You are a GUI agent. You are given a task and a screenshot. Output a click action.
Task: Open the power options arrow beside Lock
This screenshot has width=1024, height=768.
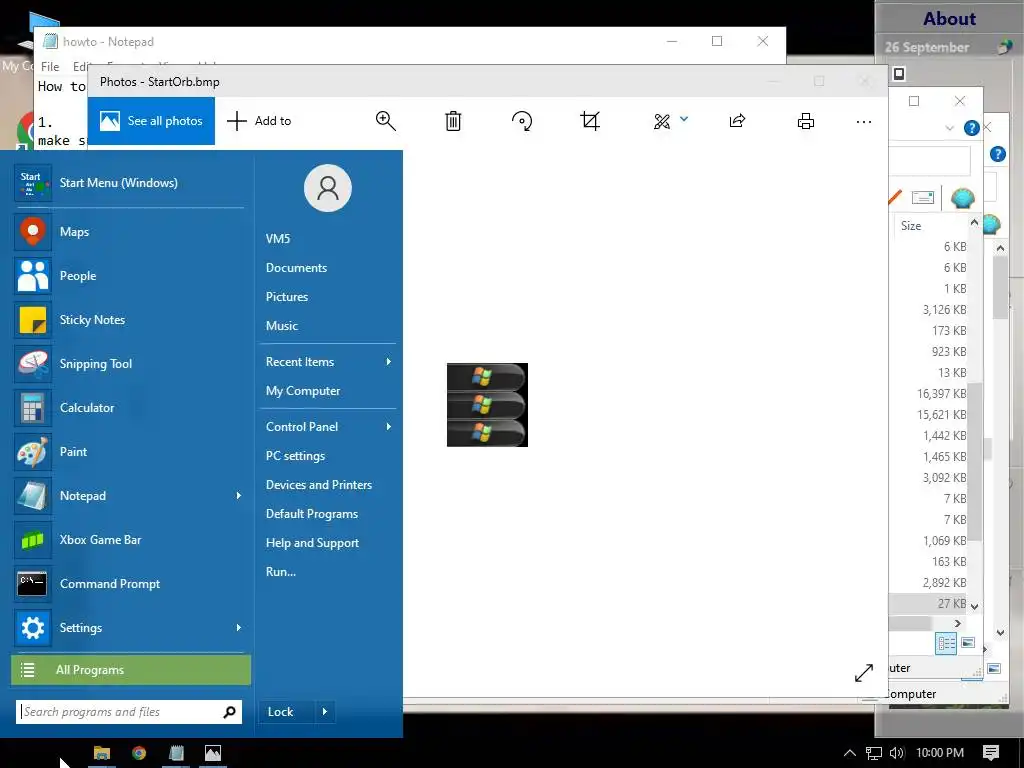coord(325,712)
